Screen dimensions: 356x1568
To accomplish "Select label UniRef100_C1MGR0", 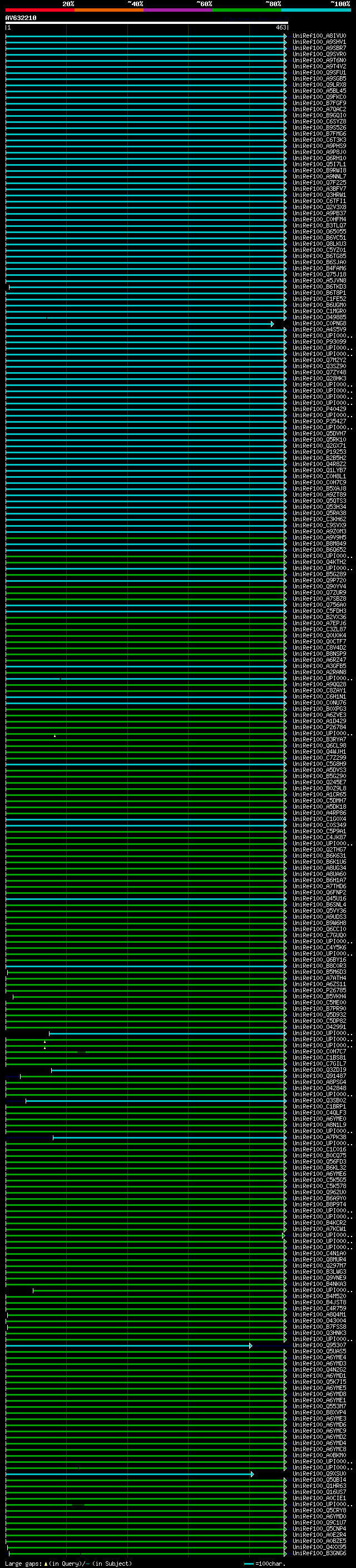I will pyautogui.click(x=319, y=311).
